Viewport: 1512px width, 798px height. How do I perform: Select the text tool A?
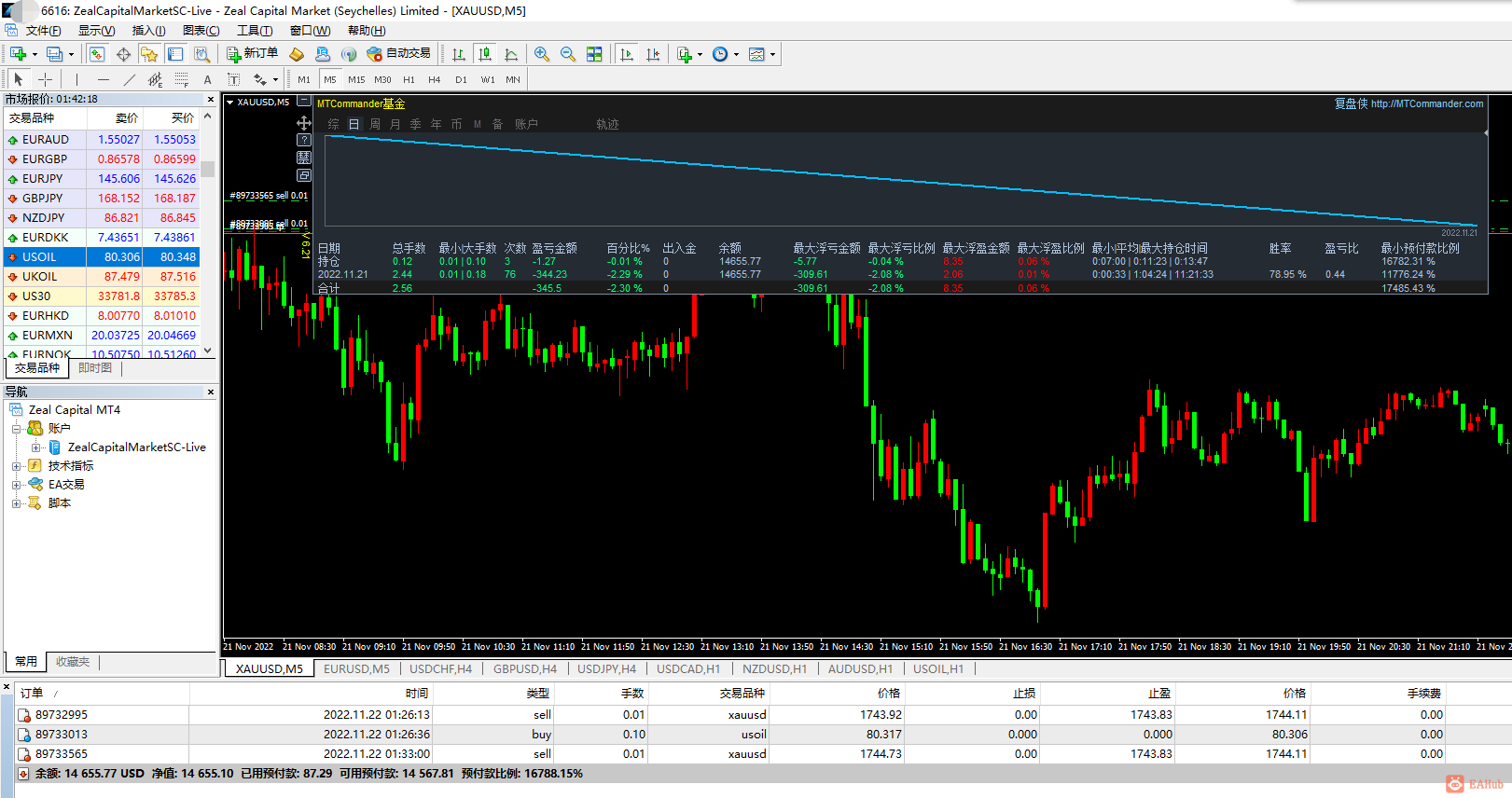coord(207,79)
